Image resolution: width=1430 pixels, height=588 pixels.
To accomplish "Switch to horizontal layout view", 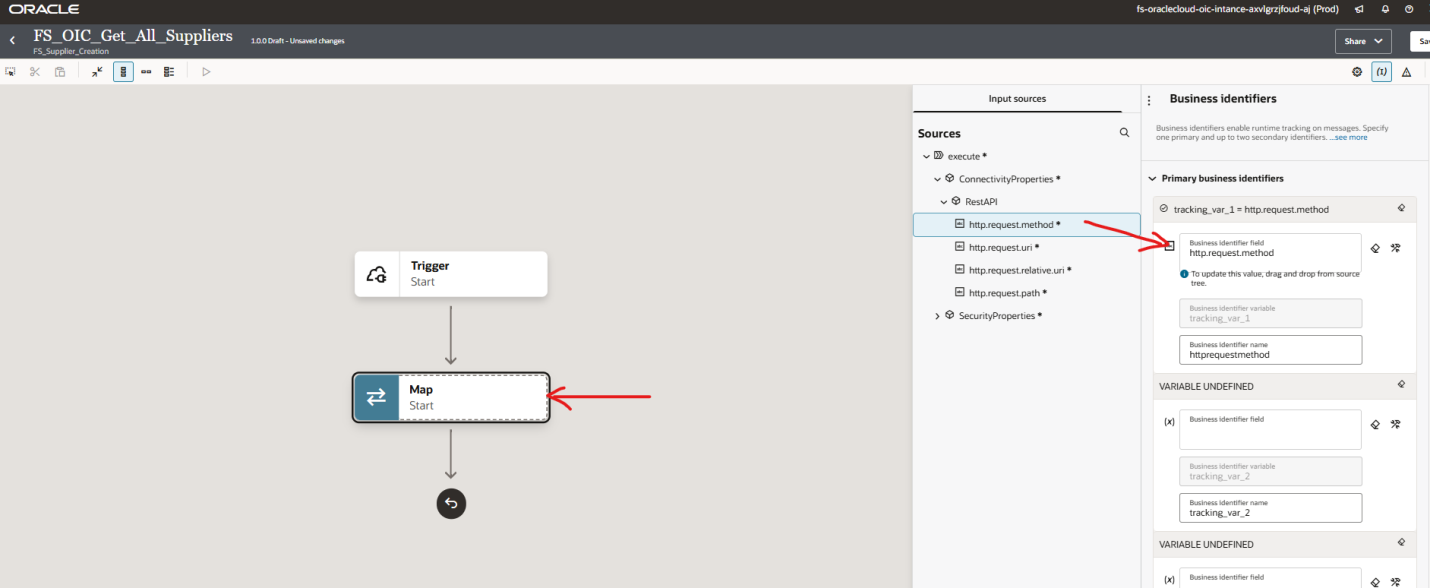I will 146,72.
